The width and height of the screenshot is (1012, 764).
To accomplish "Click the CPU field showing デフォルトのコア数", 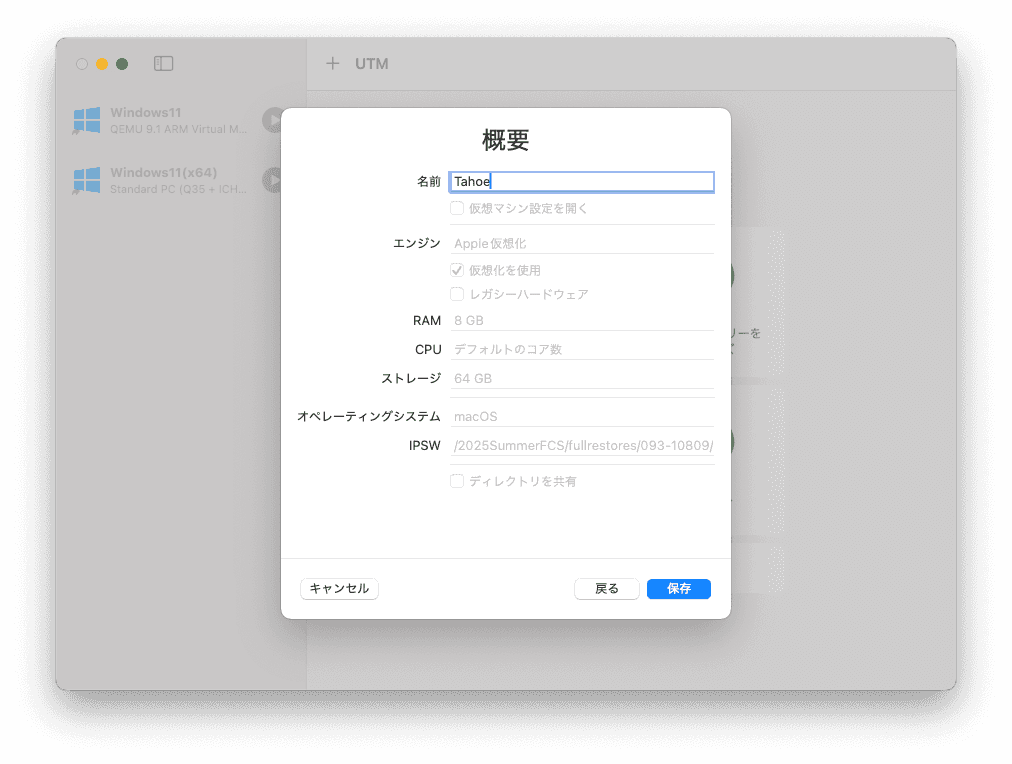I will (x=582, y=349).
